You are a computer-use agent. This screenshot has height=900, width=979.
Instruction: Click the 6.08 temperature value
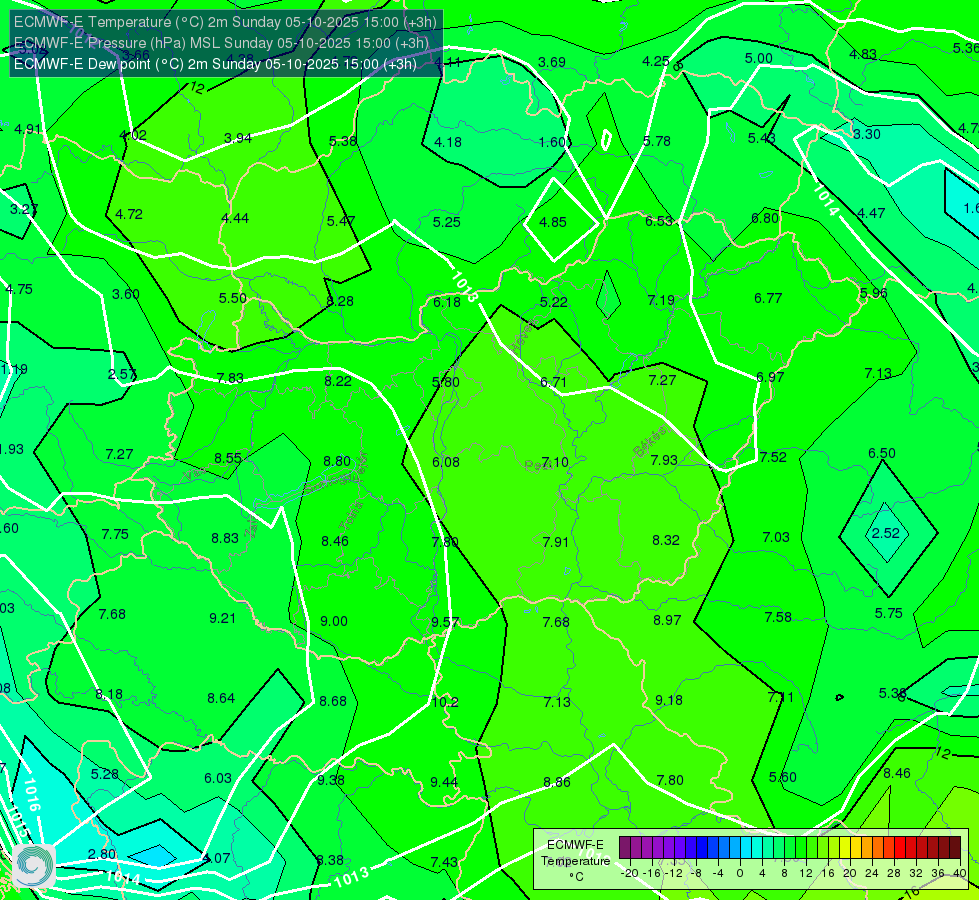[x=446, y=462]
